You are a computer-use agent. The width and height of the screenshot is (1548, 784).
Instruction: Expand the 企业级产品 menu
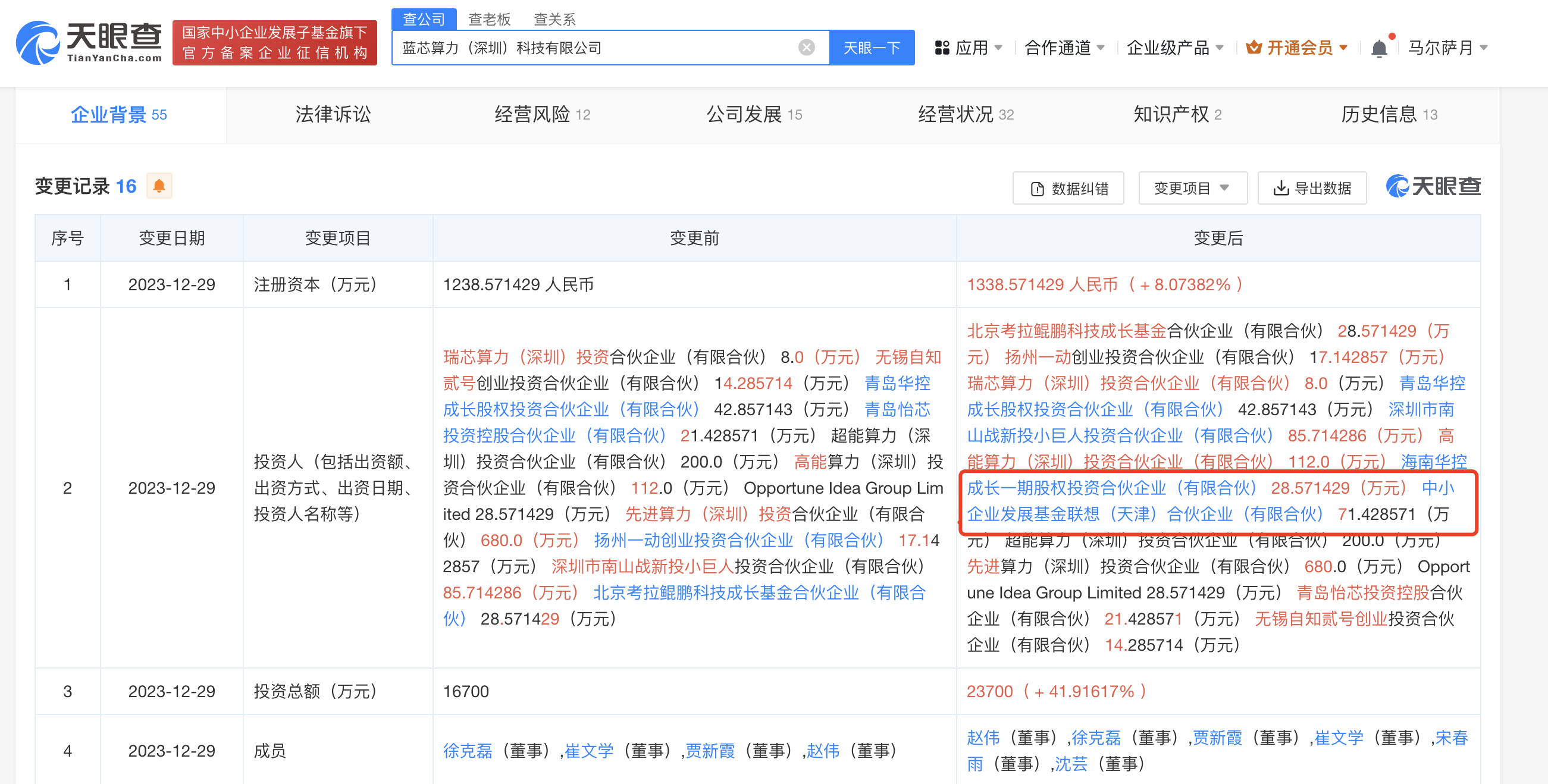[x=1175, y=48]
